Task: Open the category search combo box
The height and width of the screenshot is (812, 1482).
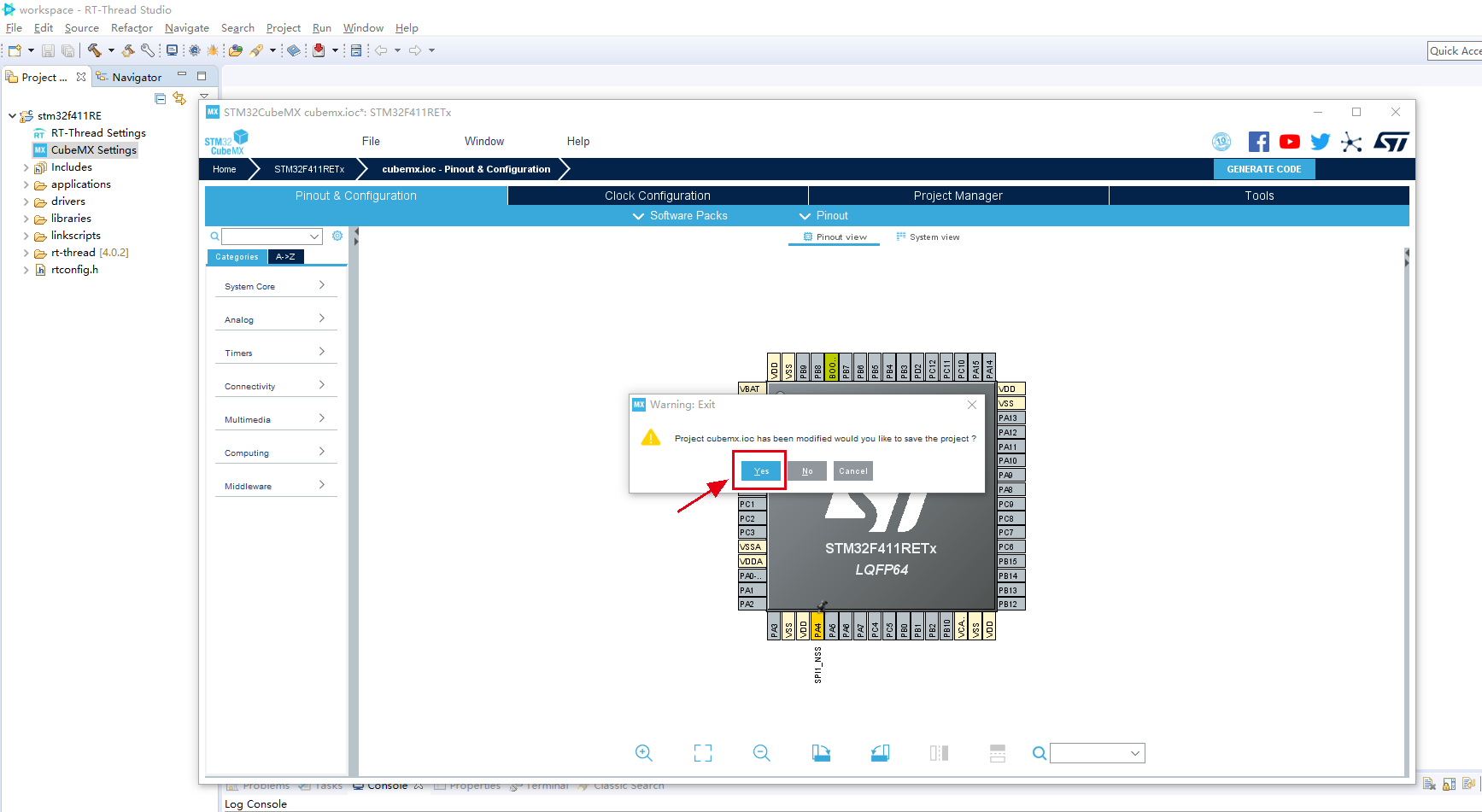Action: point(272,237)
